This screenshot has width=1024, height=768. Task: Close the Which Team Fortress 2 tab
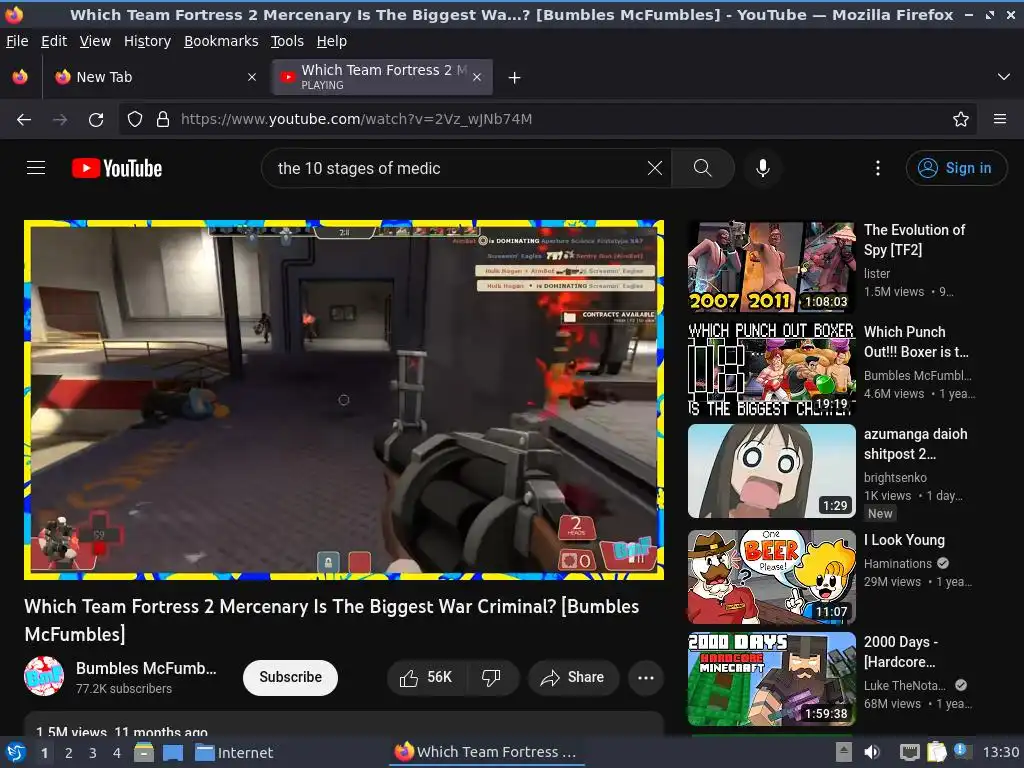pos(477,77)
